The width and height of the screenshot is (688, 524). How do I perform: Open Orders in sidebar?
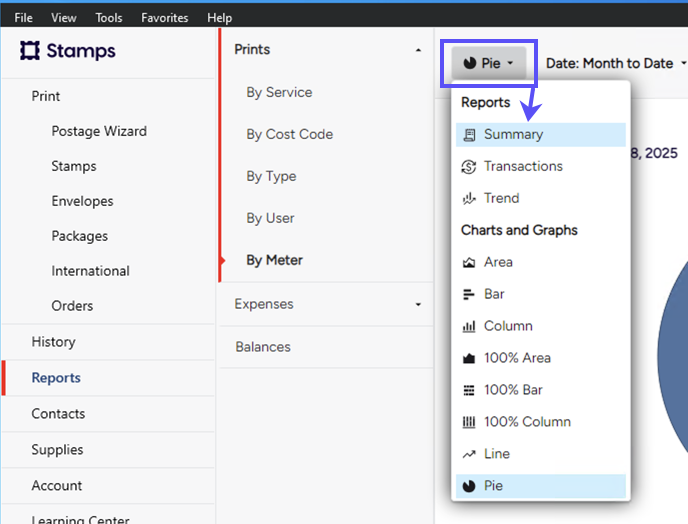(72, 306)
